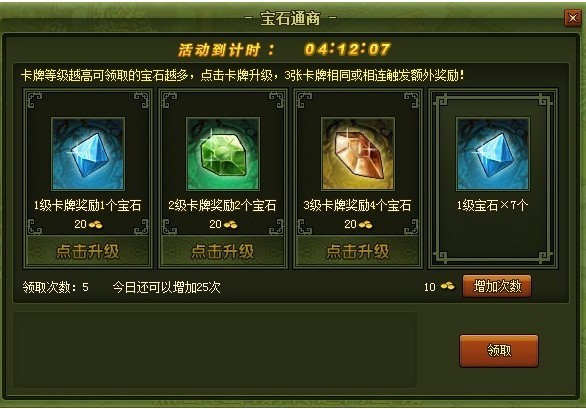Upgrade the level 2 card via 点击升级
The image size is (586, 409).
point(223,251)
